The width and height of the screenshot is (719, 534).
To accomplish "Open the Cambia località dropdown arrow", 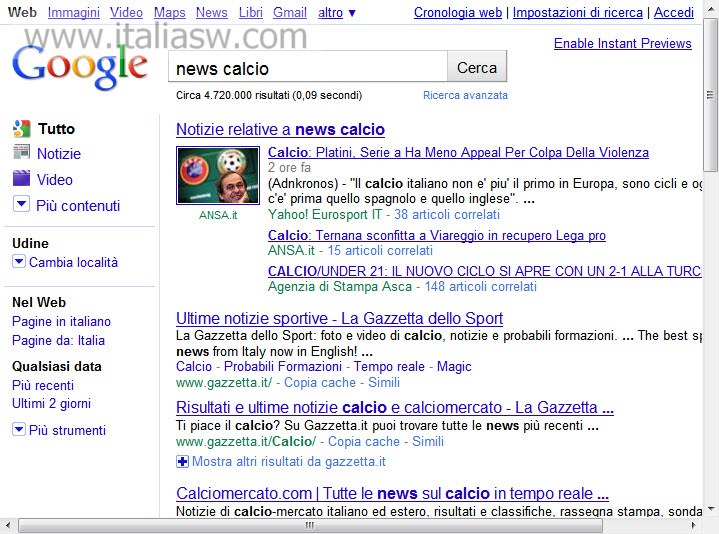I will point(19,262).
